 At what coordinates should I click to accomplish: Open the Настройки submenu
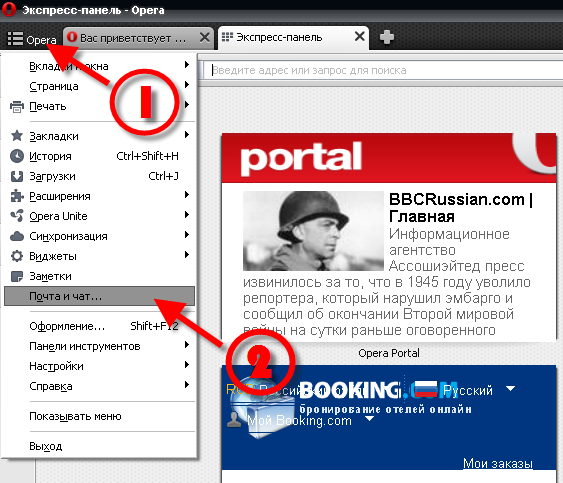[x=100, y=366]
